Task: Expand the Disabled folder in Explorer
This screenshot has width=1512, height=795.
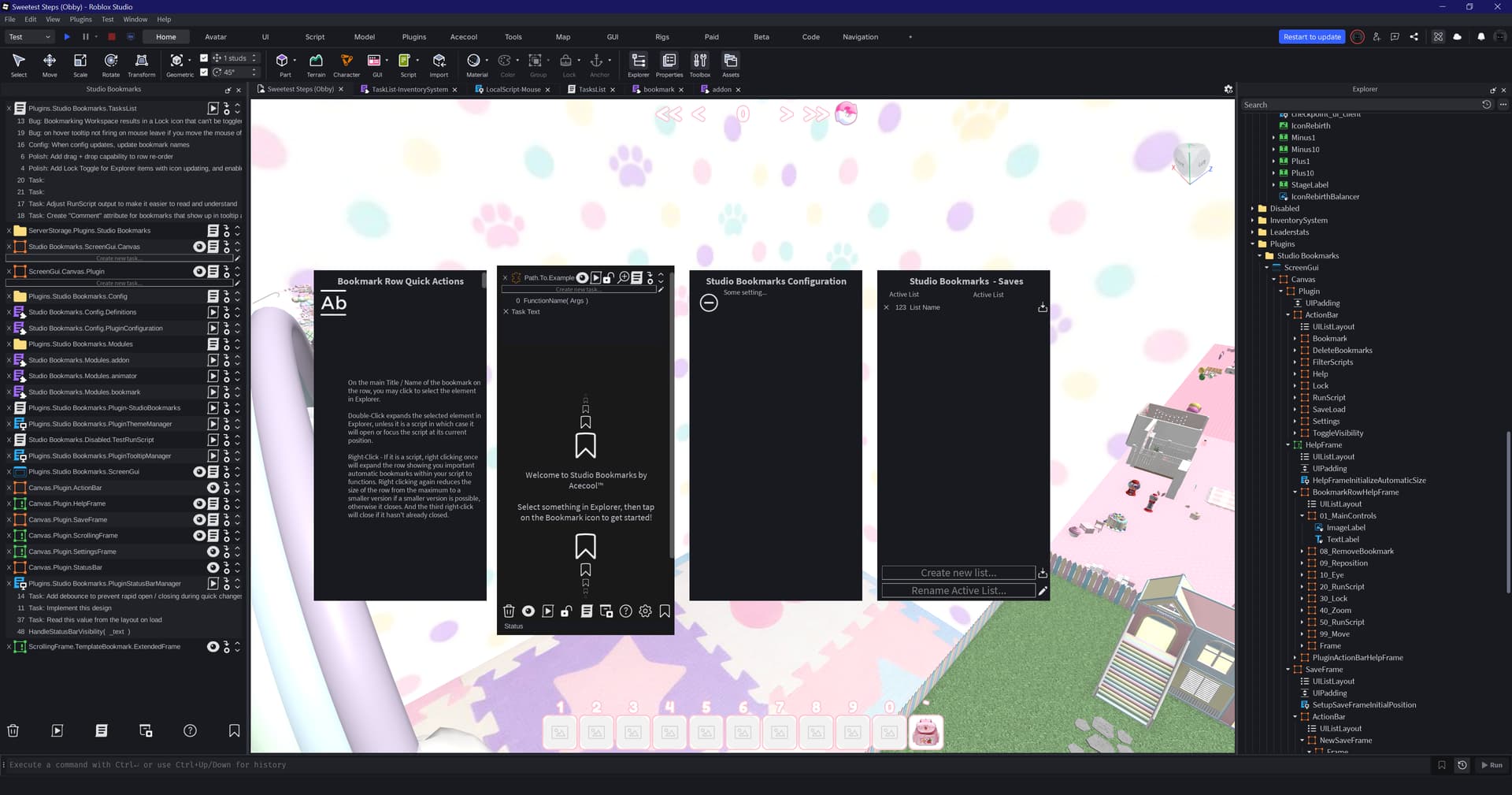Action: pyautogui.click(x=1252, y=209)
